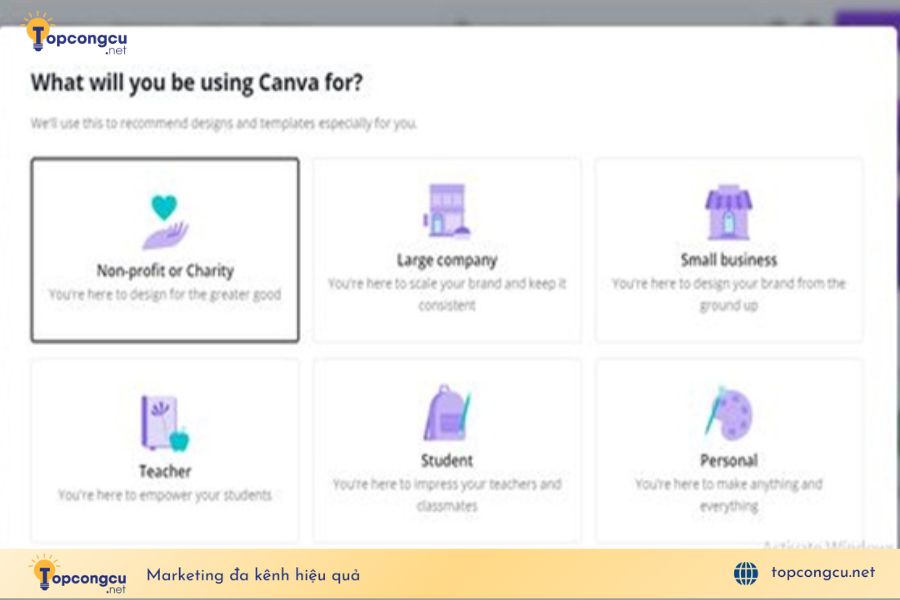Click the globe icon beside topcongcu.net
The height and width of the screenshot is (600, 900).
point(746,573)
